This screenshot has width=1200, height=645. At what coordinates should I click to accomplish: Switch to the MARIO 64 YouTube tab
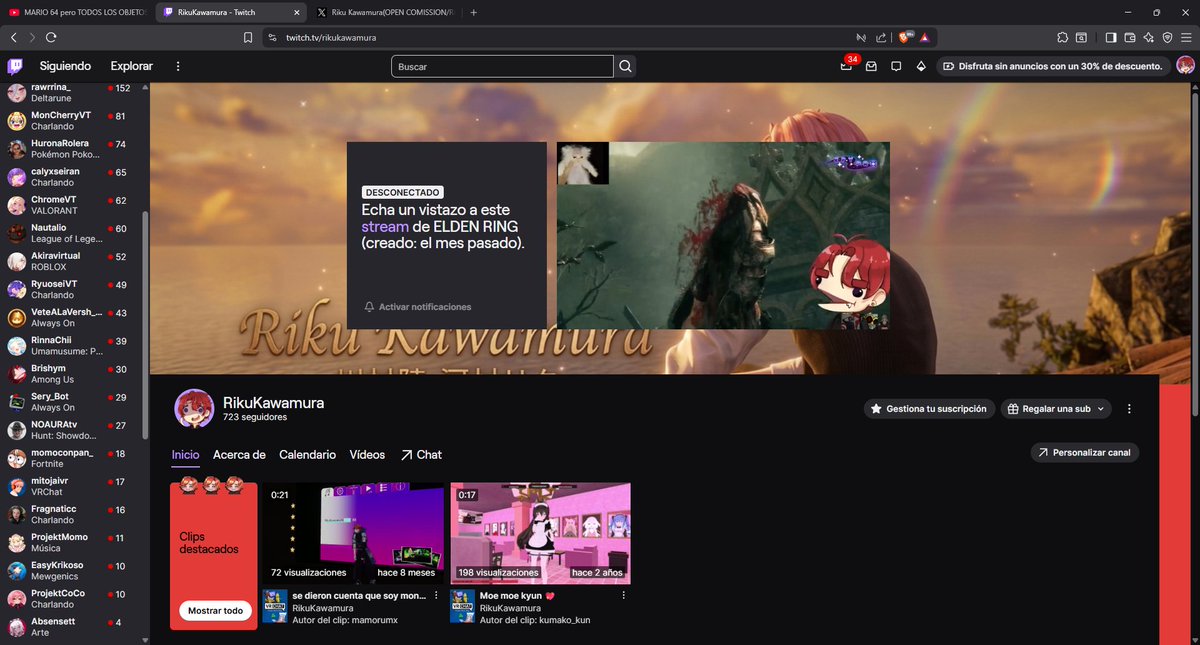tap(78, 12)
